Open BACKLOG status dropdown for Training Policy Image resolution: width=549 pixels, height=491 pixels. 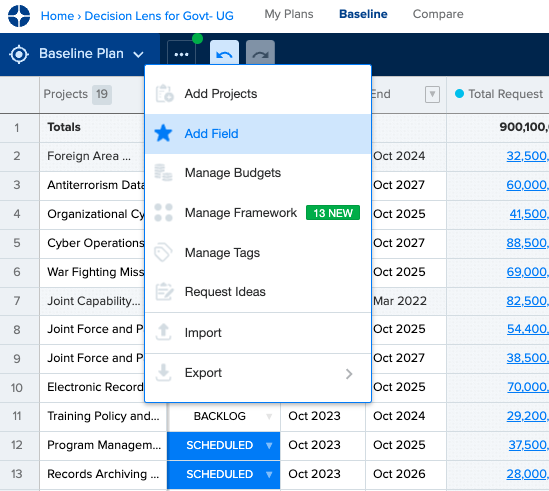pos(269,416)
